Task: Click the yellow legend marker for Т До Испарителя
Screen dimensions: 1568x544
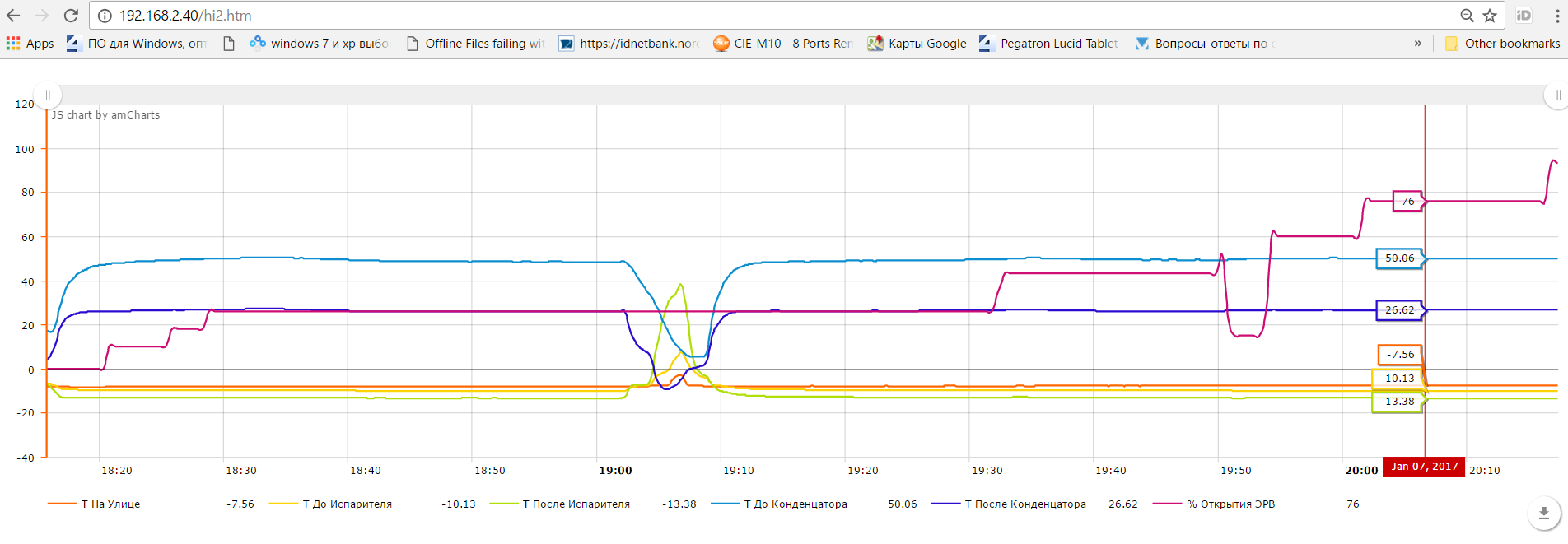Action: pos(283,504)
